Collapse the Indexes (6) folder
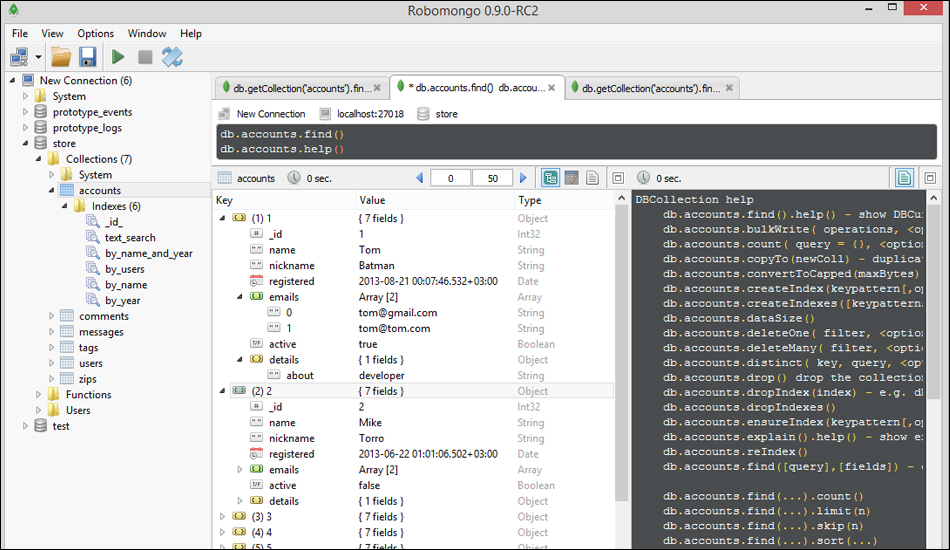Screen dimensions: 950x550 [x=64, y=206]
